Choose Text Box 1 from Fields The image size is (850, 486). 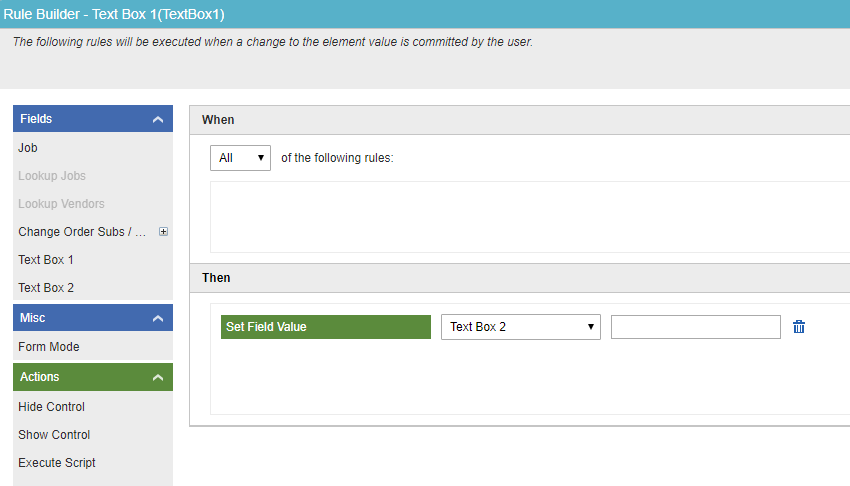tap(46, 260)
